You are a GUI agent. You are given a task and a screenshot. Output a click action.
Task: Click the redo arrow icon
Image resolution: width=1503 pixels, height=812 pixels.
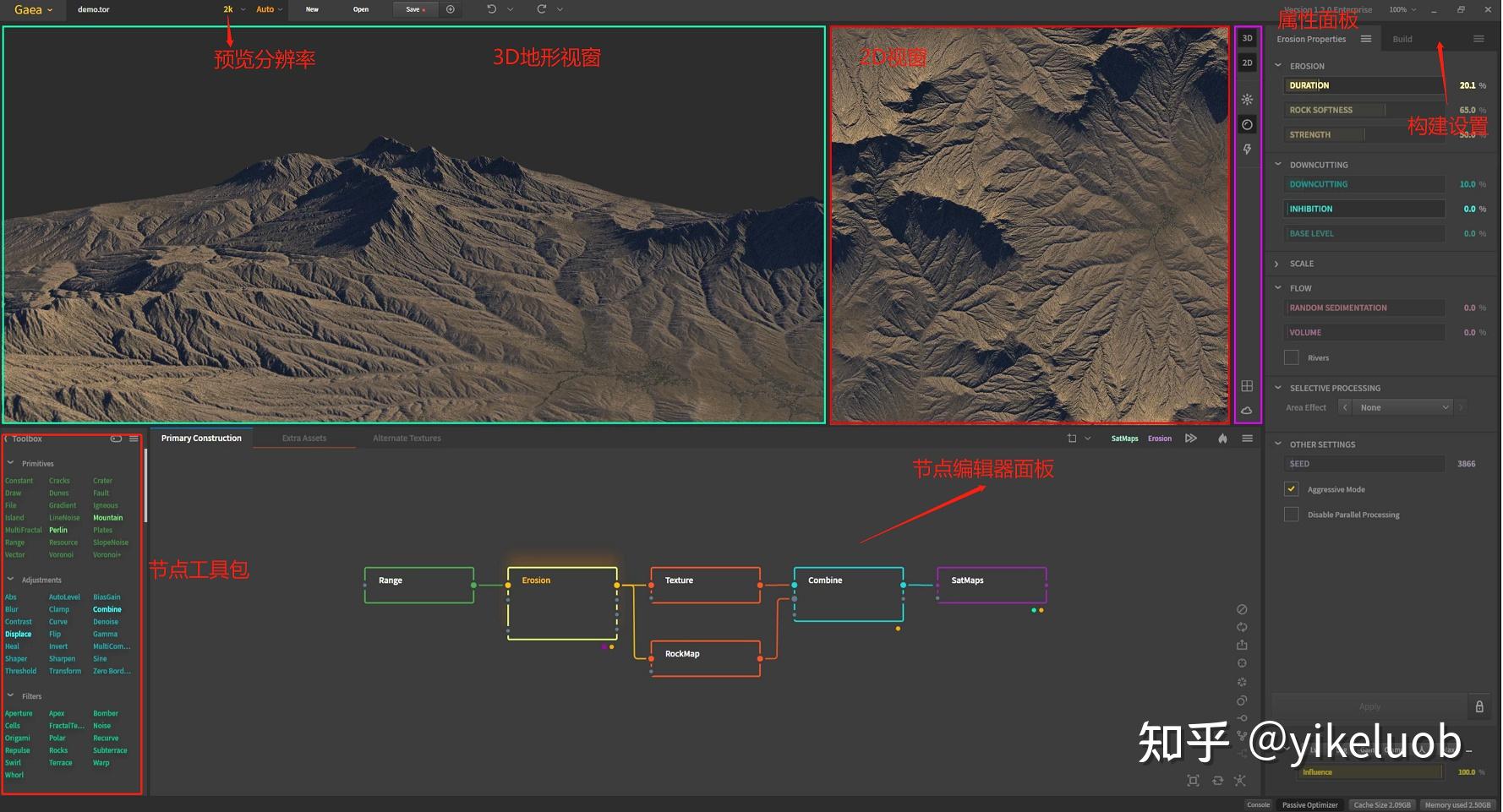coord(542,9)
